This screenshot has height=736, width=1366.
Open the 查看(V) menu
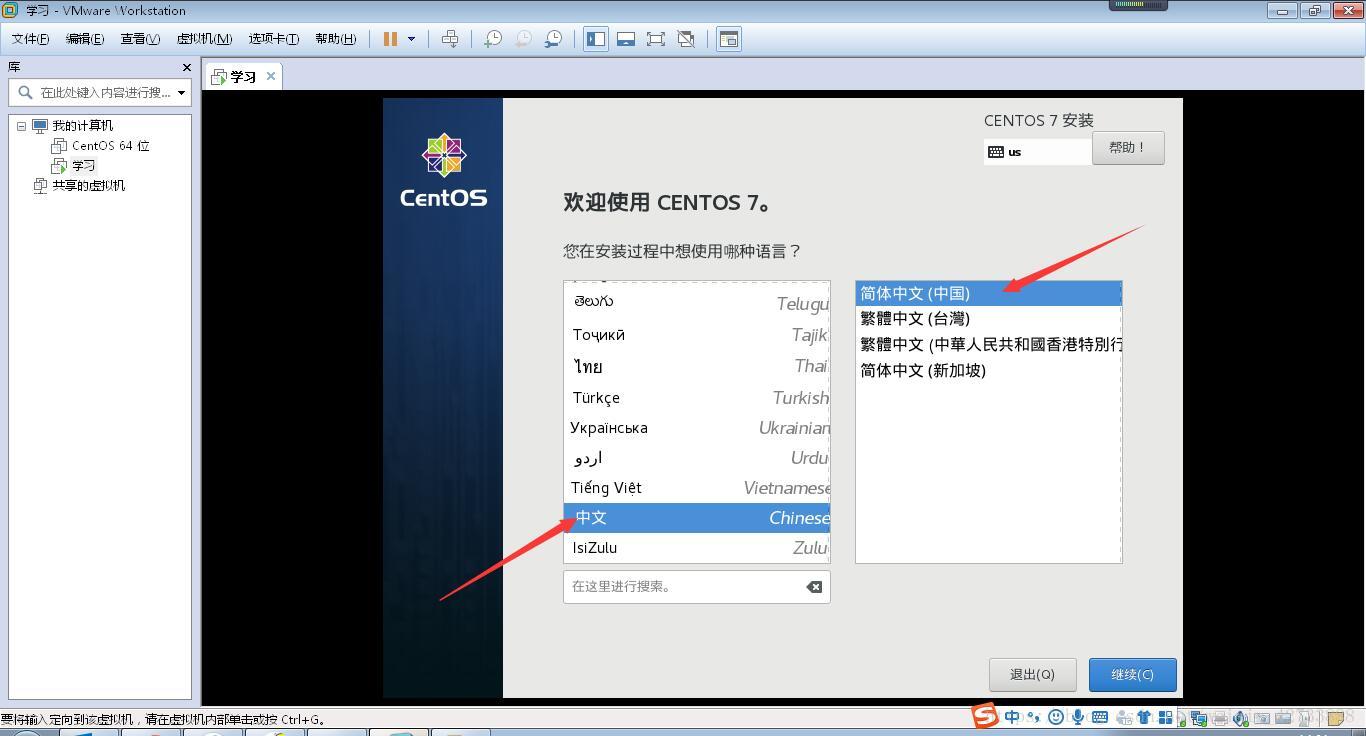pos(140,39)
